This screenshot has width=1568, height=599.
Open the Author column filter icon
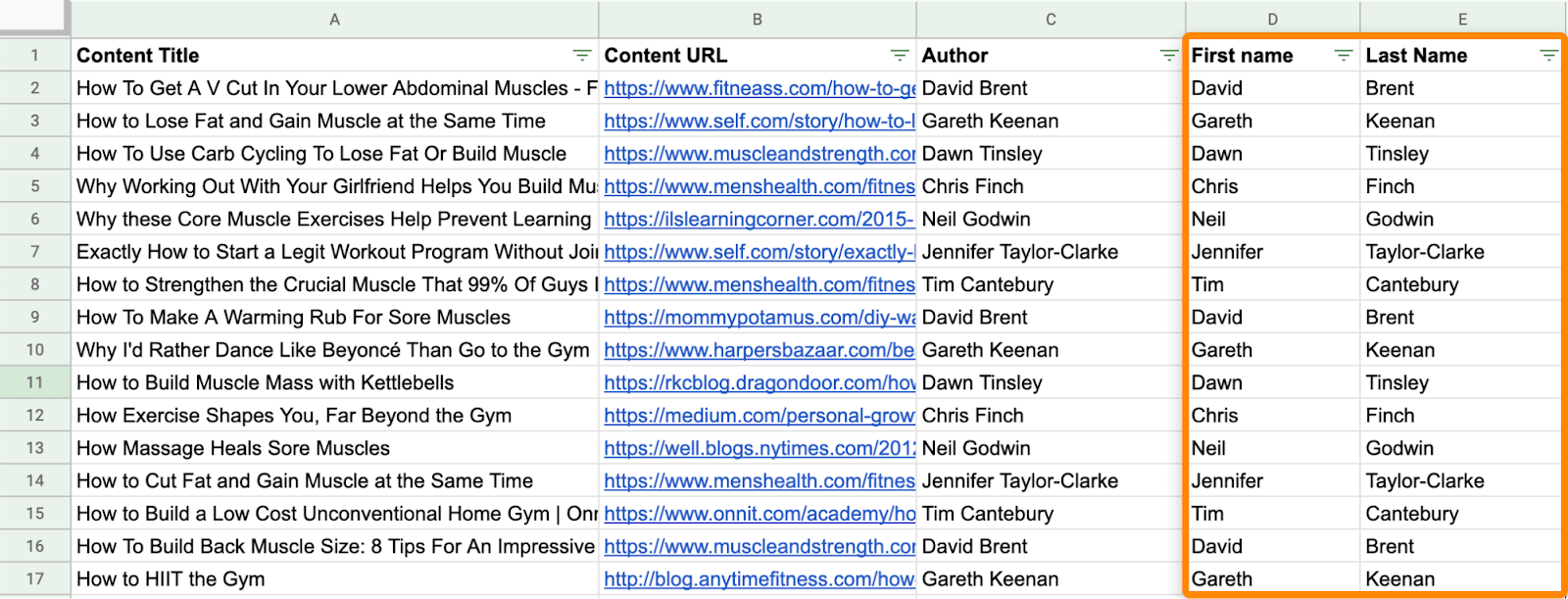(x=1168, y=56)
